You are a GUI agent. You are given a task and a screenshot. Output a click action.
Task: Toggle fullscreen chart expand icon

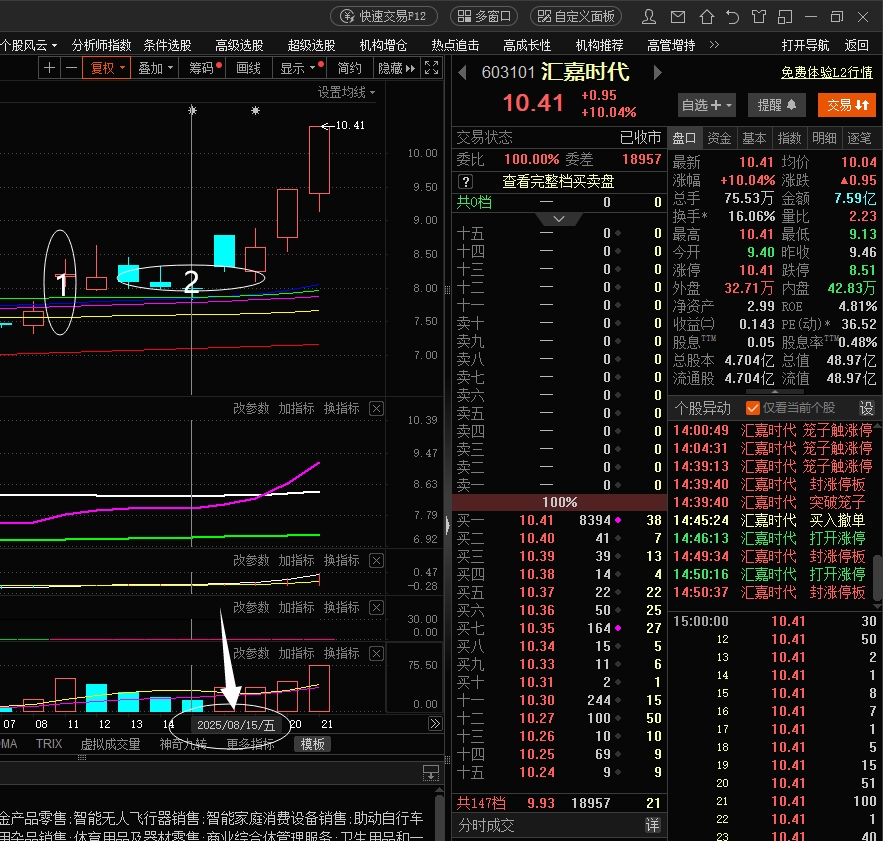tap(431, 68)
